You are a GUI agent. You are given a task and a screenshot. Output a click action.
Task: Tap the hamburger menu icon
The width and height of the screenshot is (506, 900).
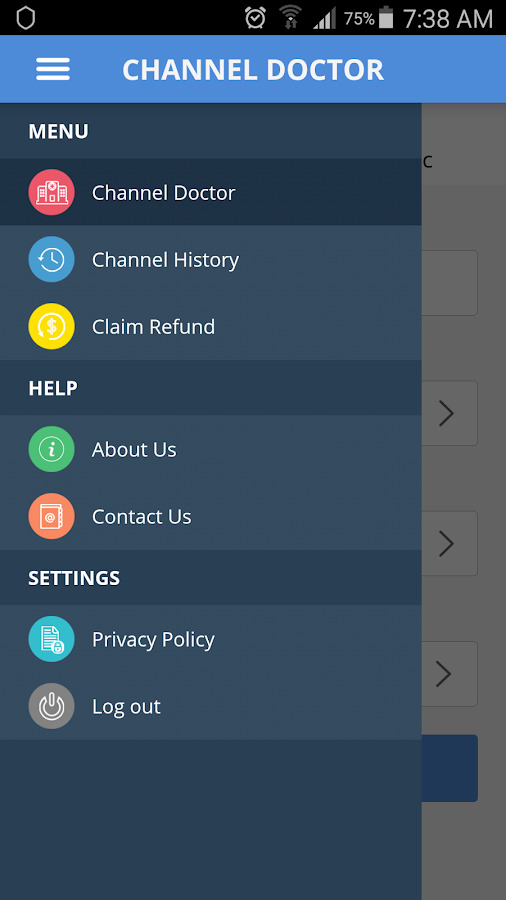click(53, 69)
